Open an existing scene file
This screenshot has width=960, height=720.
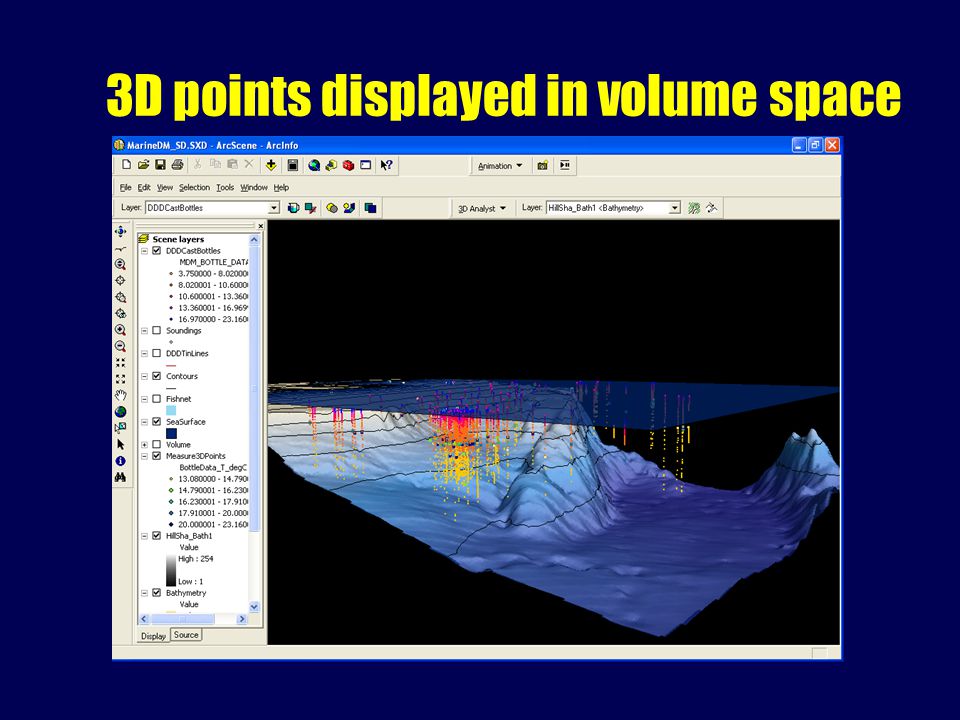coord(143,165)
